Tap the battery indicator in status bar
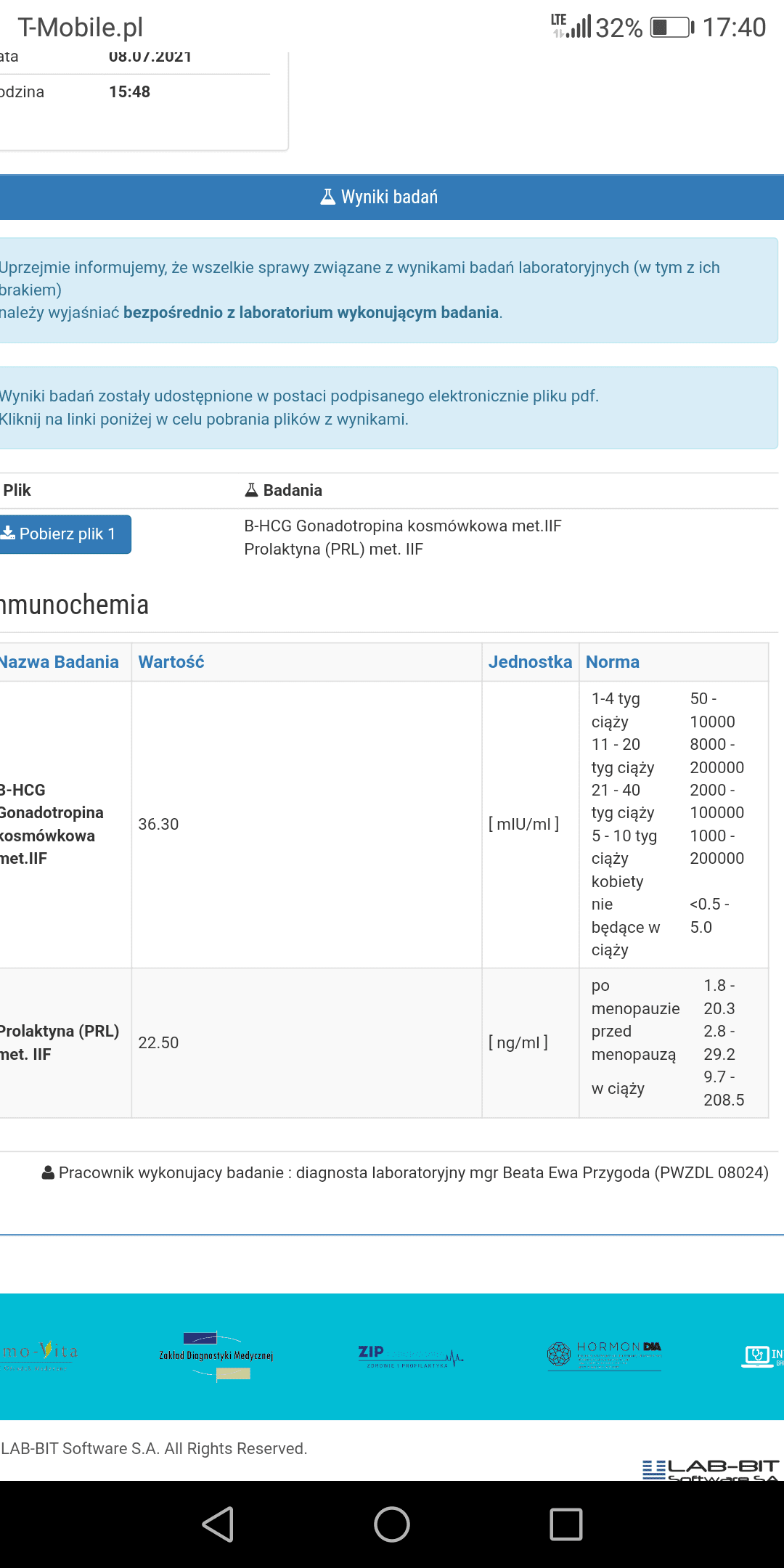 click(x=671, y=28)
